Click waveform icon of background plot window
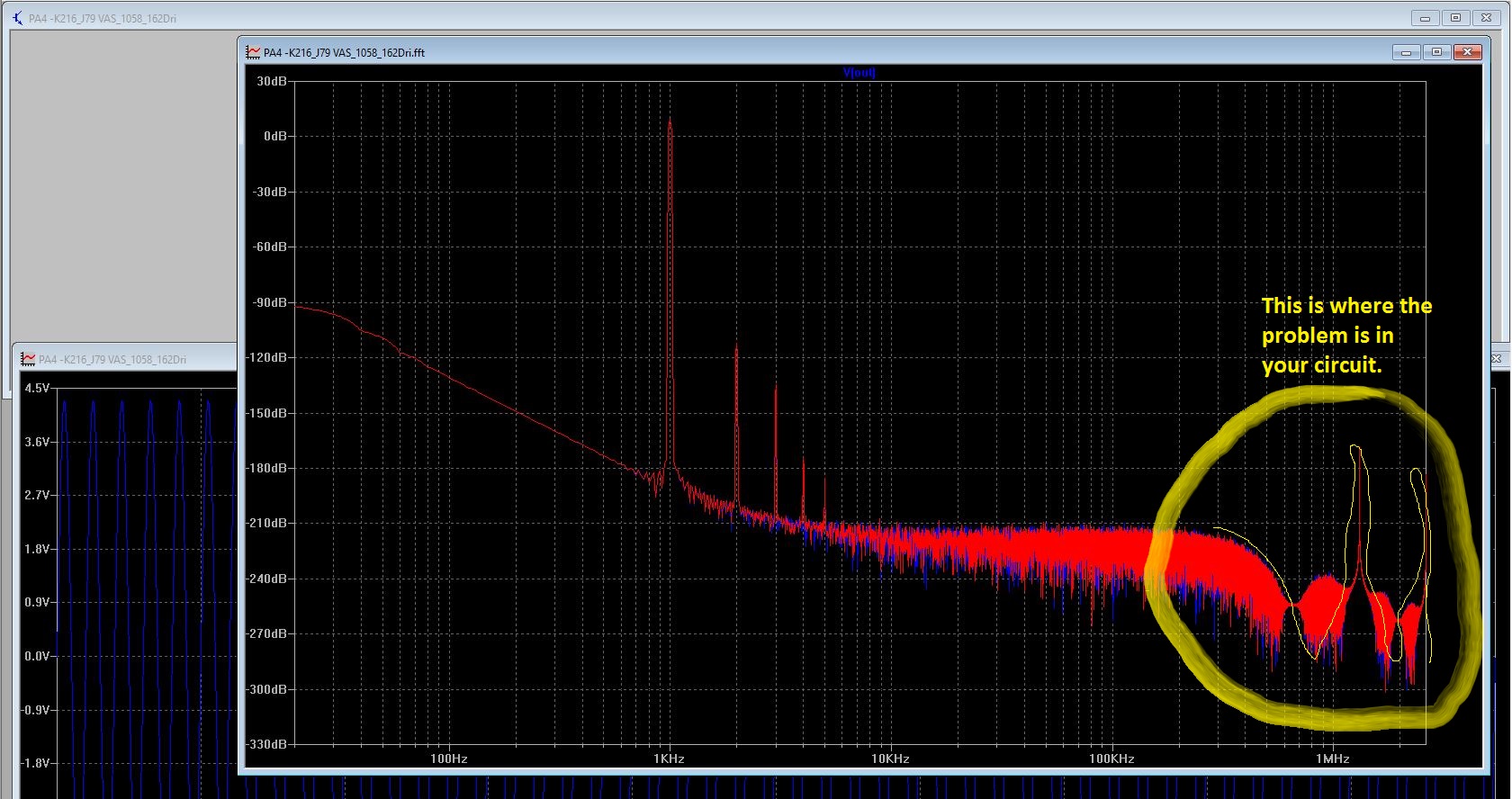This screenshot has height=799, width=1512. [29, 359]
